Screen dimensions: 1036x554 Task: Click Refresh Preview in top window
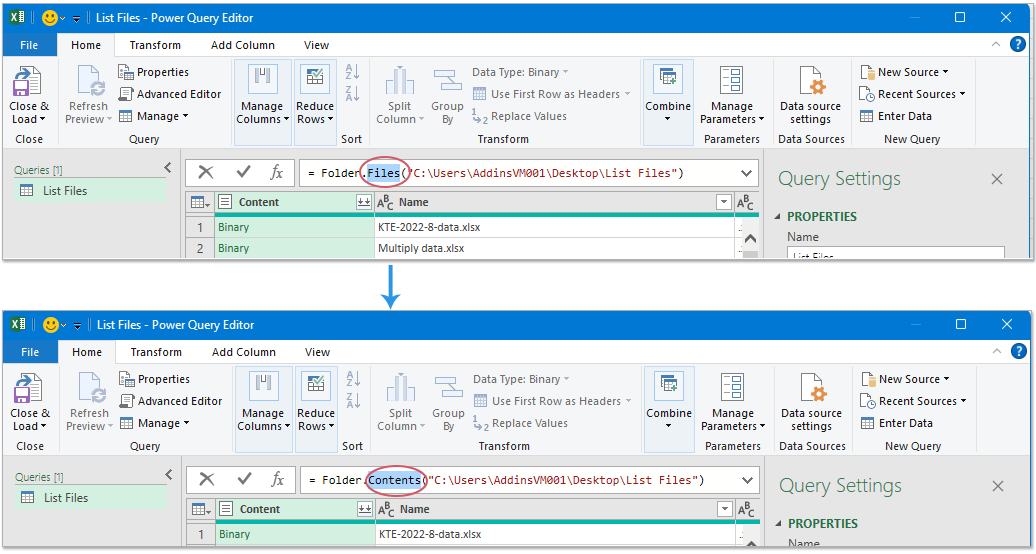coord(89,95)
